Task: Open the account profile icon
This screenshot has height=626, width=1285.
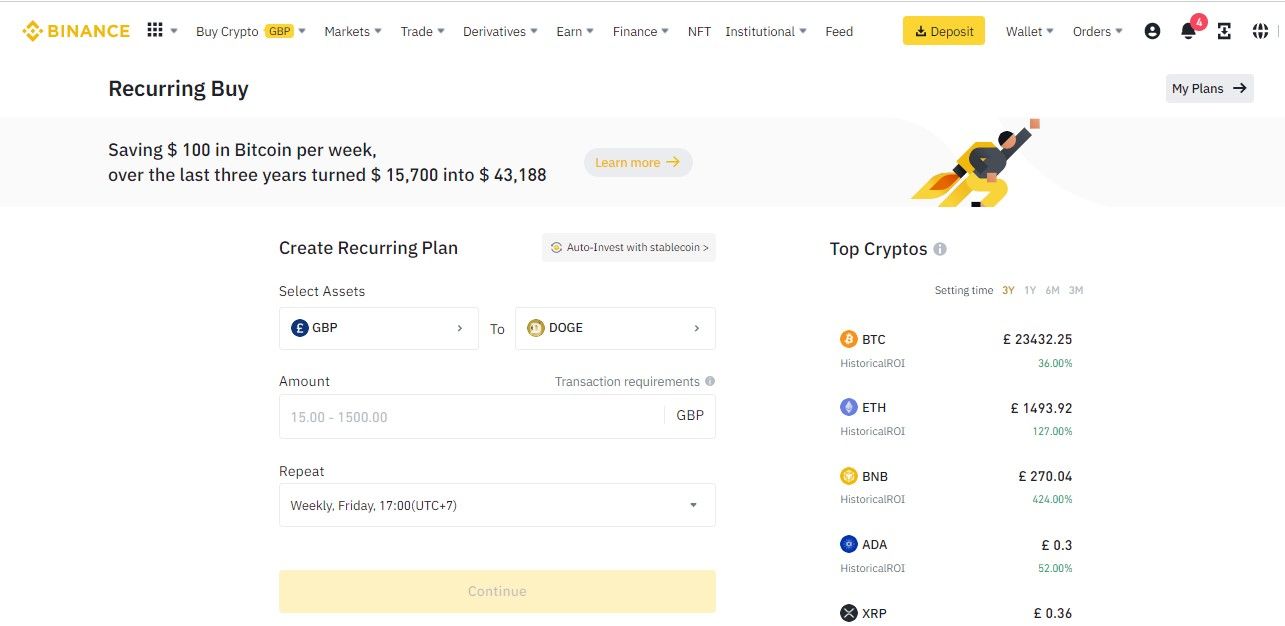Action: click(x=1152, y=31)
